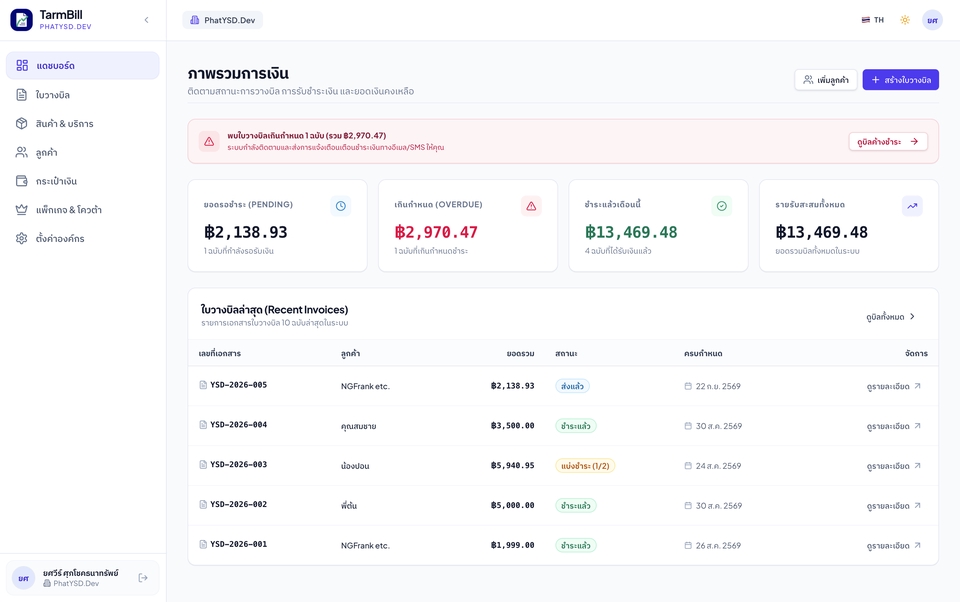Open the PhatYSD.Dev organization selector
This screenshot has width=960, height=602.
point(223,20)
